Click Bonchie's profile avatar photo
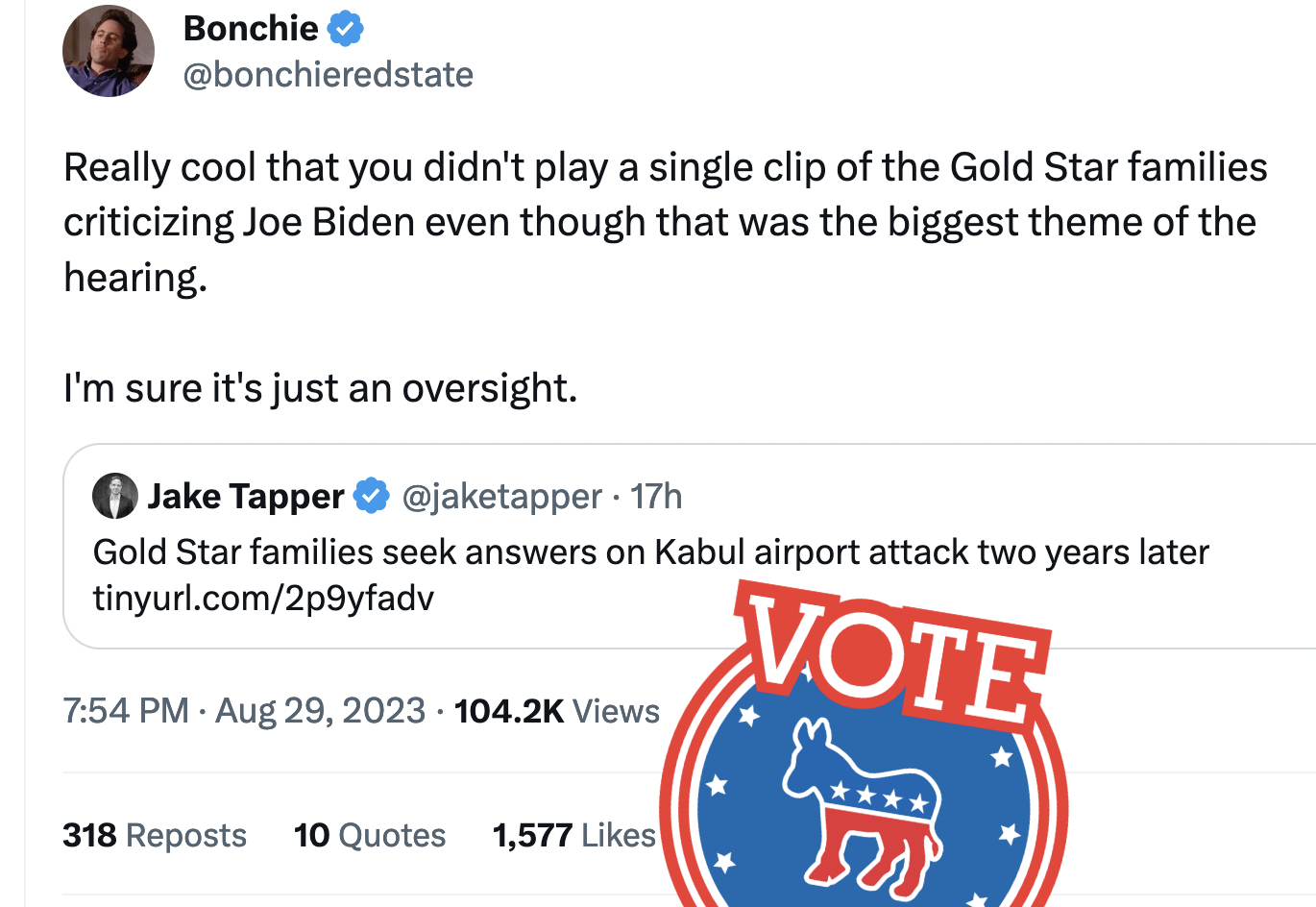The width and height of the screenshot is (1316, 907). pos(109,51)
